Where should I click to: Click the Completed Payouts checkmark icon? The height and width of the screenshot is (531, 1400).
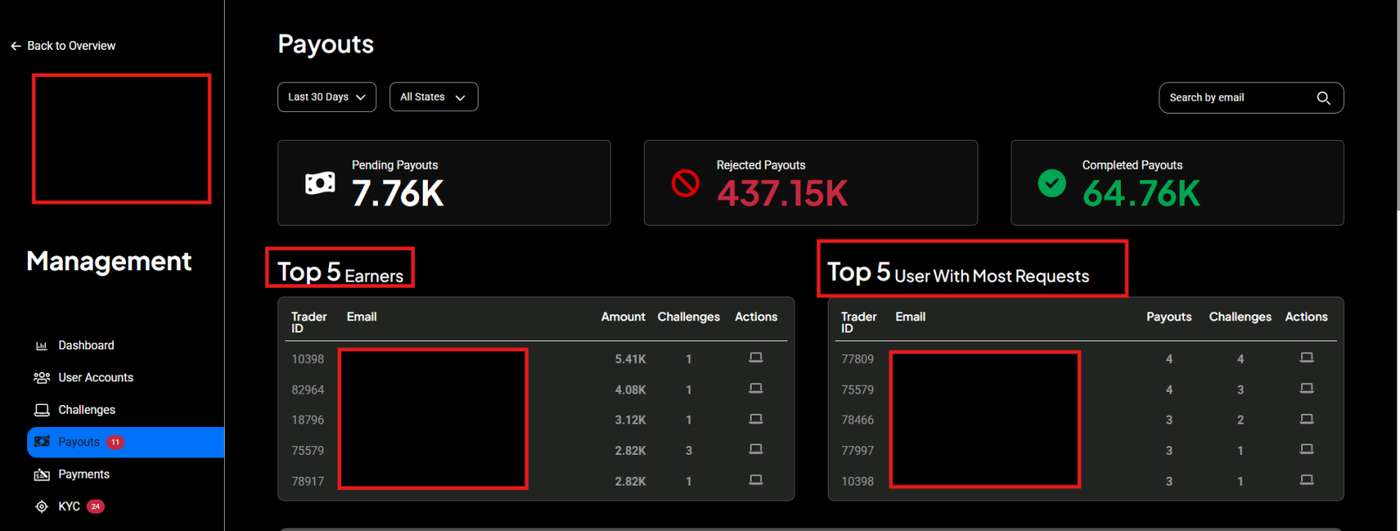pos(1052,184)
